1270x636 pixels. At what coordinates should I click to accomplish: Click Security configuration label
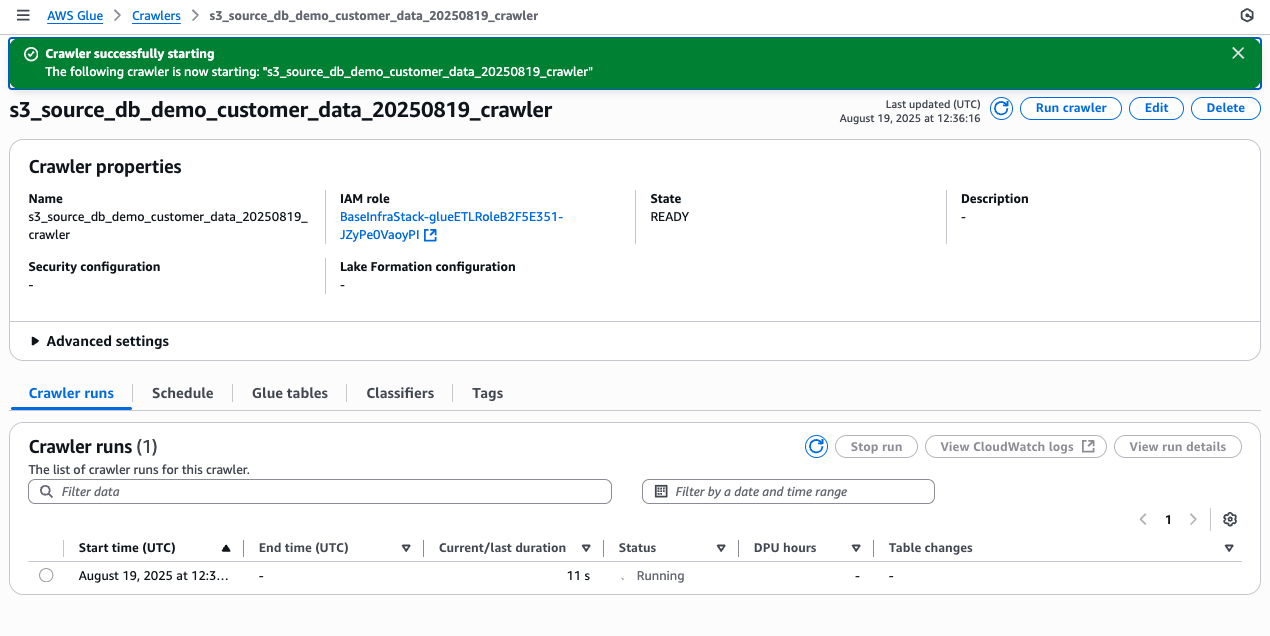tap(95, 267)
